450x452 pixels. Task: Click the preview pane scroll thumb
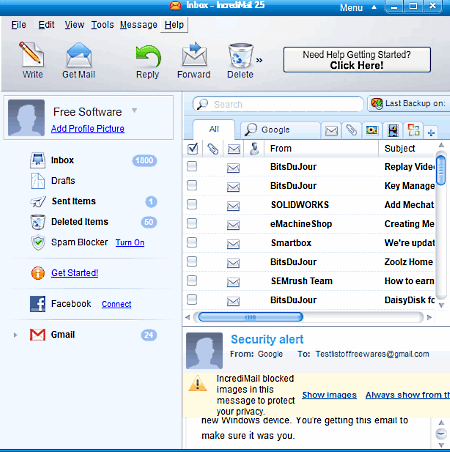pyautogui.click(x=441, y=434)
